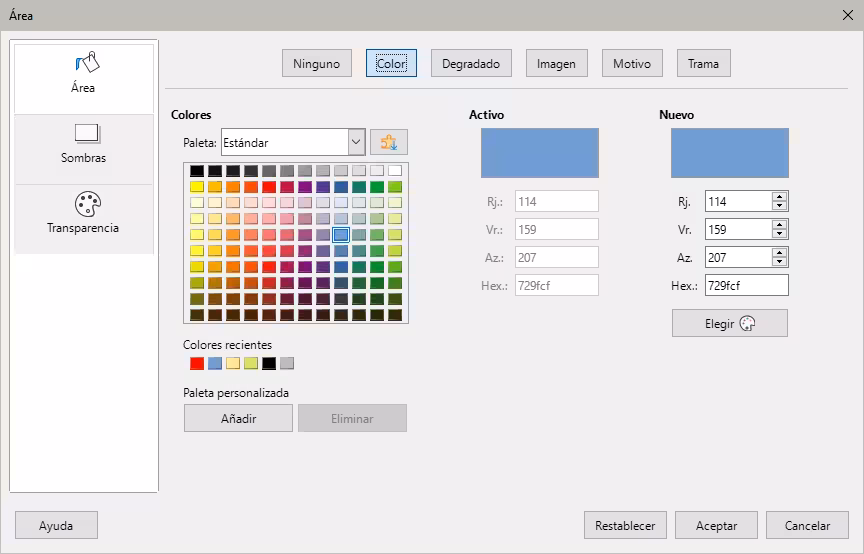The image size is (864, 554).
Task: Pick the white swatch in the palette's top row
Action: (x=395, y=171)
